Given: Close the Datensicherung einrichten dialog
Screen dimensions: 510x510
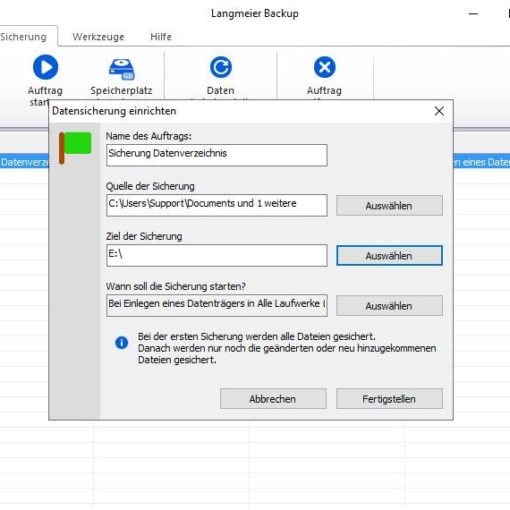Looking at the screenshot, I should tap(439, 111).
